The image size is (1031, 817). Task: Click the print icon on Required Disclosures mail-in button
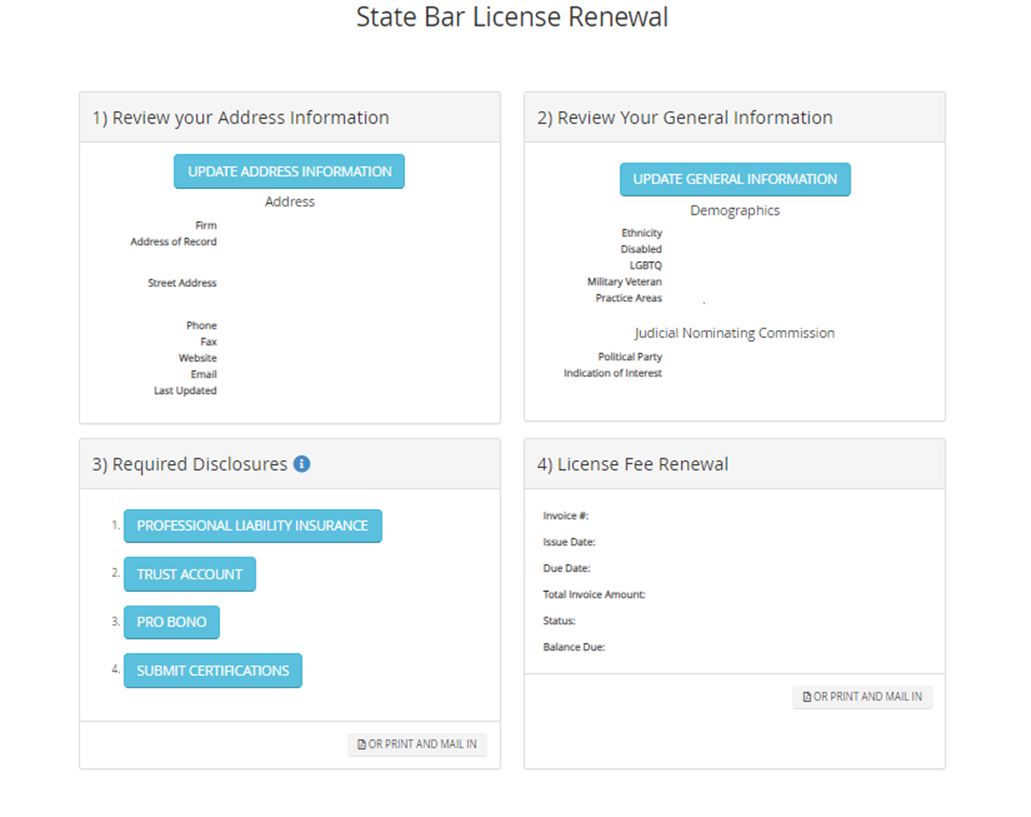(360, 744)
